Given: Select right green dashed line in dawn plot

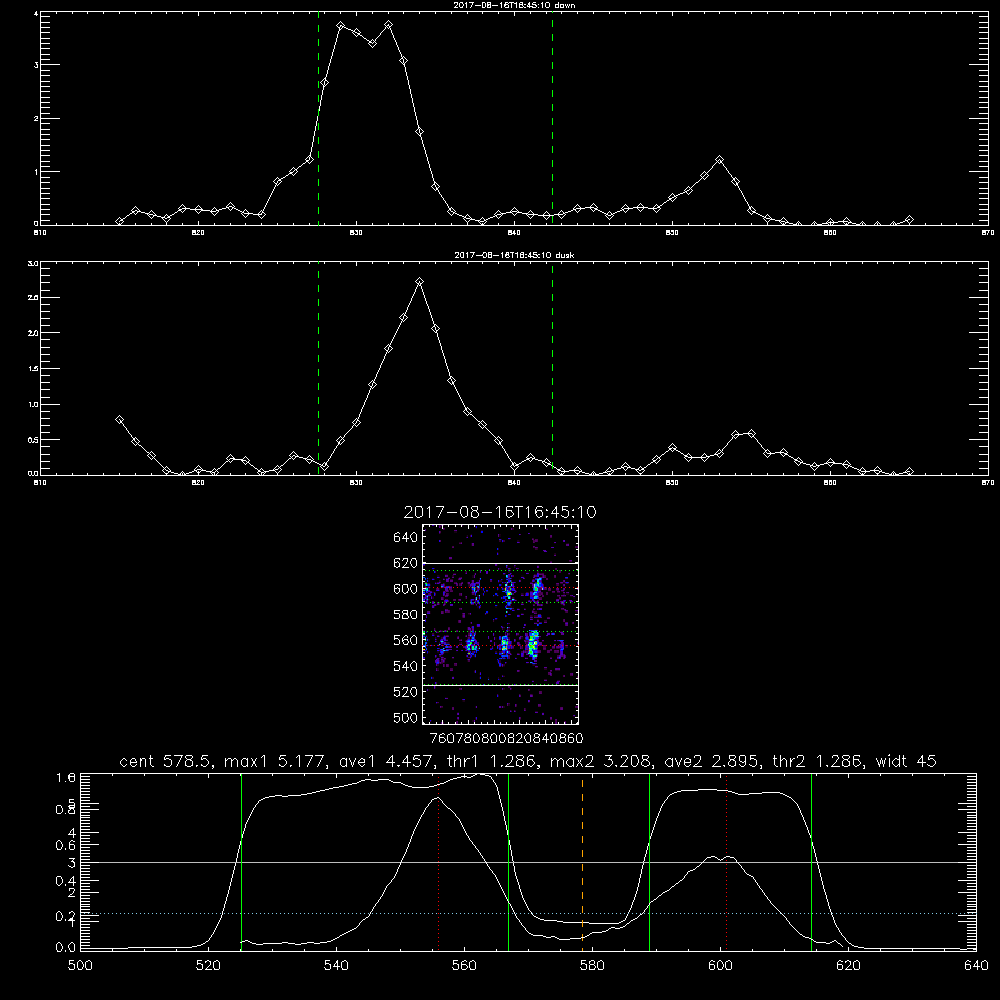Looking at the screenshot, I should (x=552, y=118).
